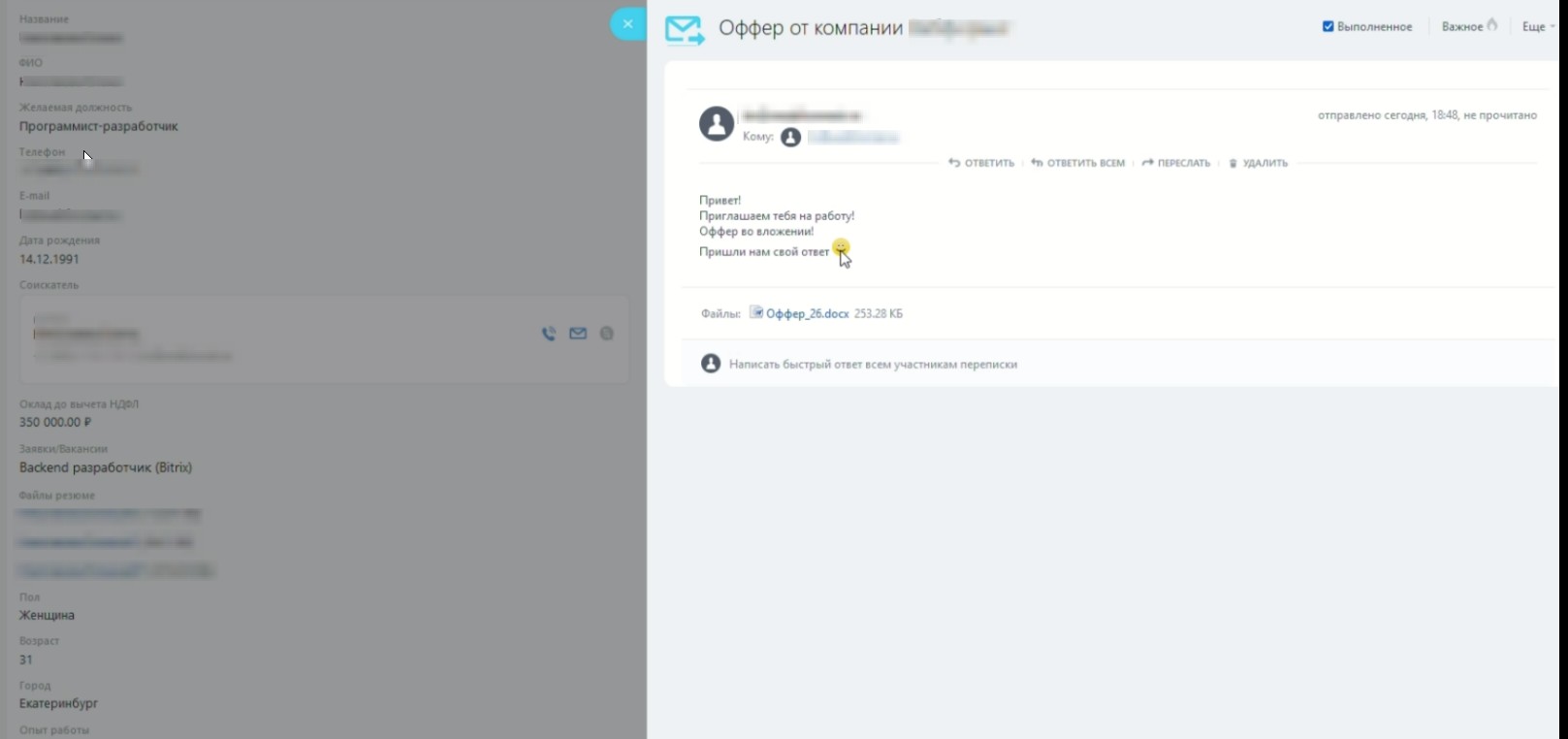Click Ответить всем to reply all
The height and width of the screenshot is (739, 1568).
click(x=1077, y=163)
